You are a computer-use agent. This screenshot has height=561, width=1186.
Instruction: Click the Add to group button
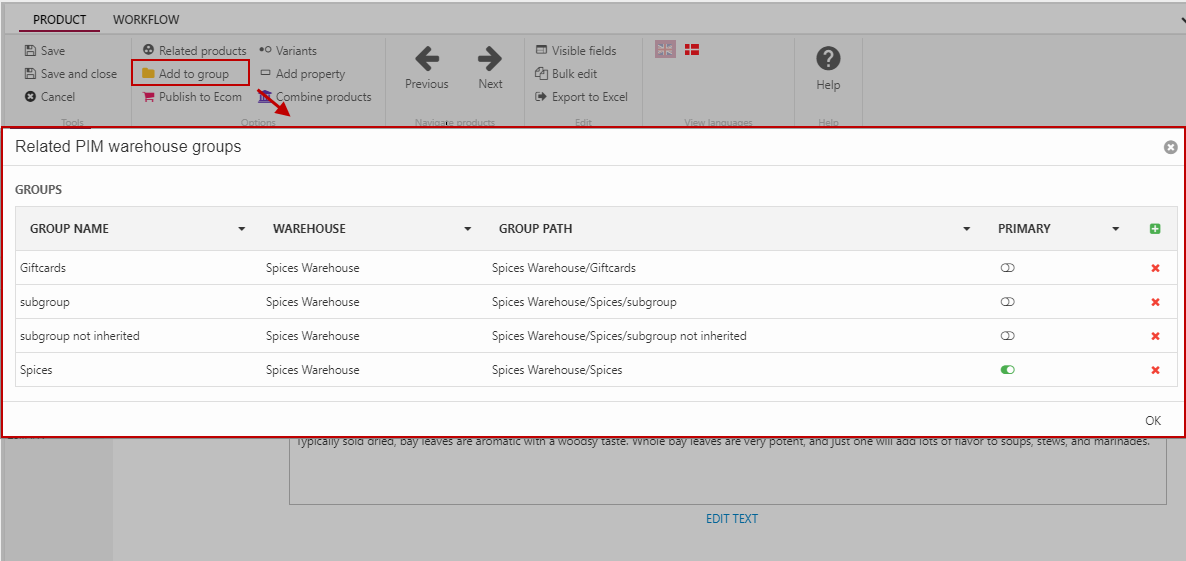[x=191, y=74]
